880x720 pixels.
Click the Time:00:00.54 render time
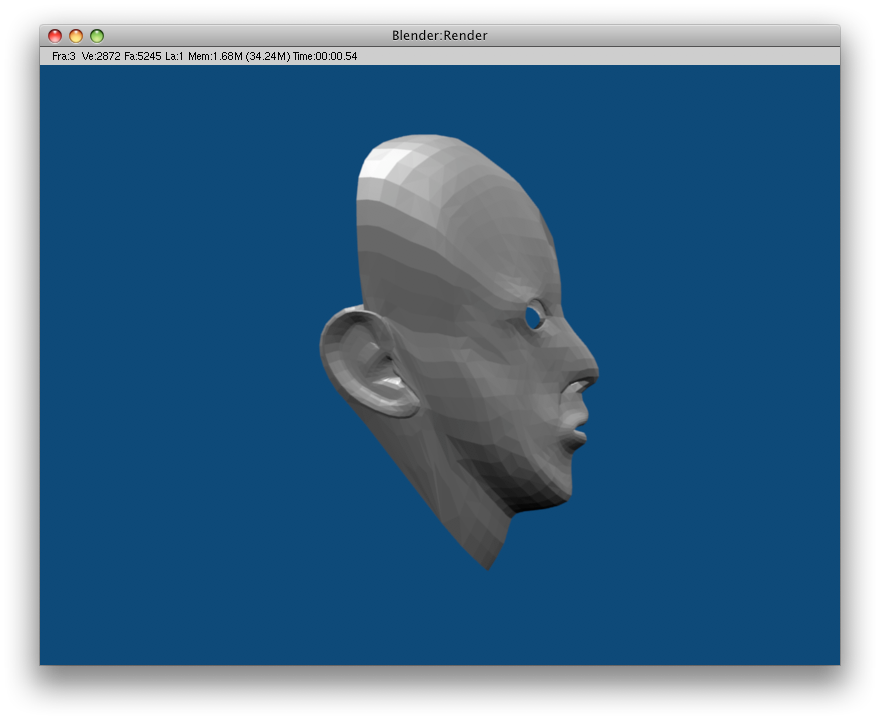click(x=325, y=56)
